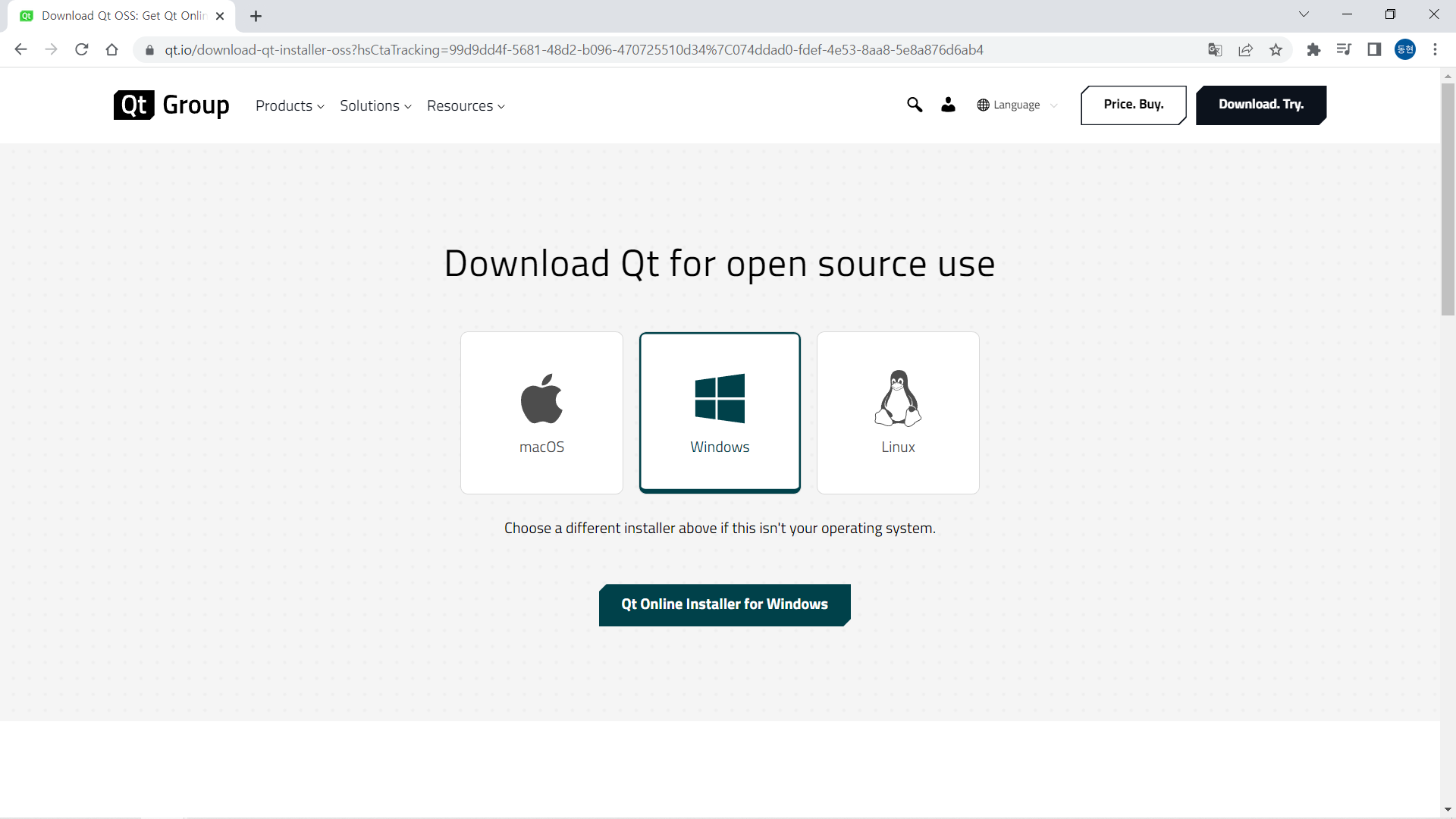This screenshot has width=1456, height=819.
Task: Select the Linux installer option
Action: (x=898, y=413)
